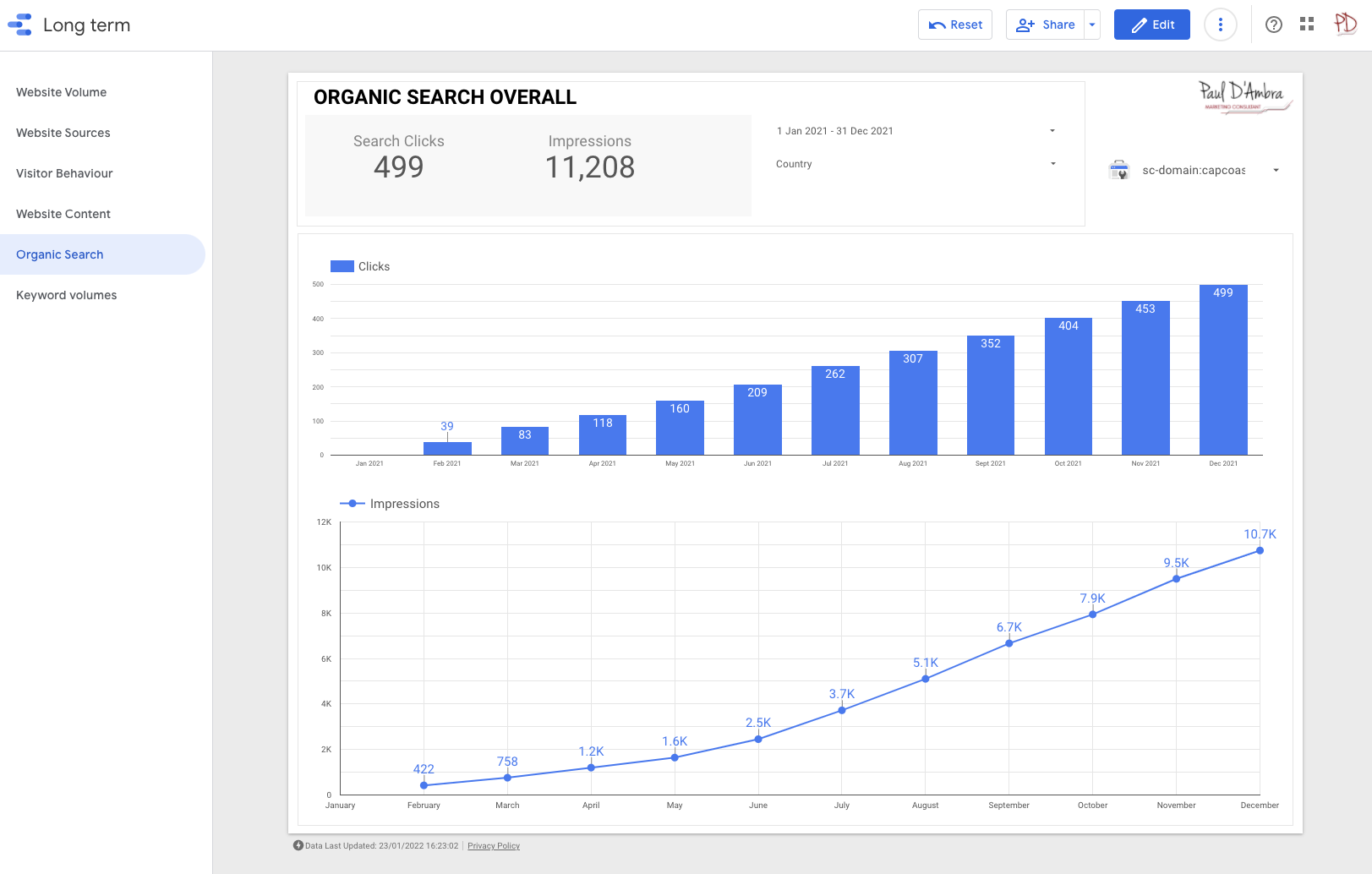1372x874 pixels.
Task: Click the Oct 2021 bar labeled 404
Action: (1069, 386)
